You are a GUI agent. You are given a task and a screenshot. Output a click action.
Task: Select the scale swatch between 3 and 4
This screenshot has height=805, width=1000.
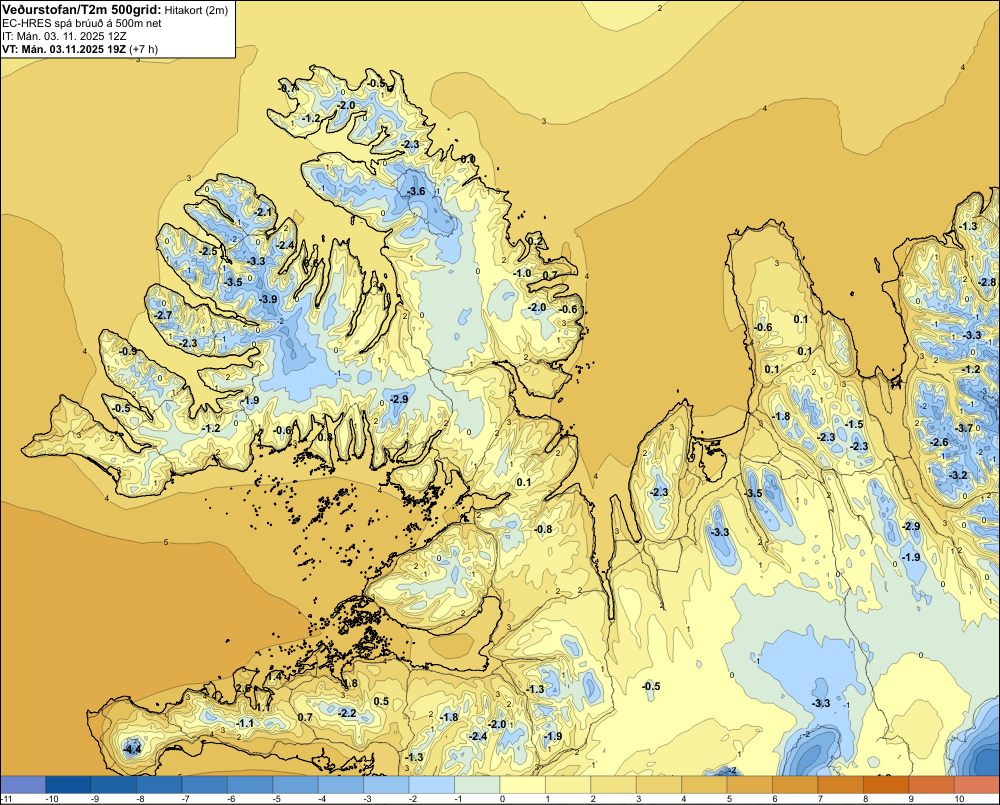(659, 784)
